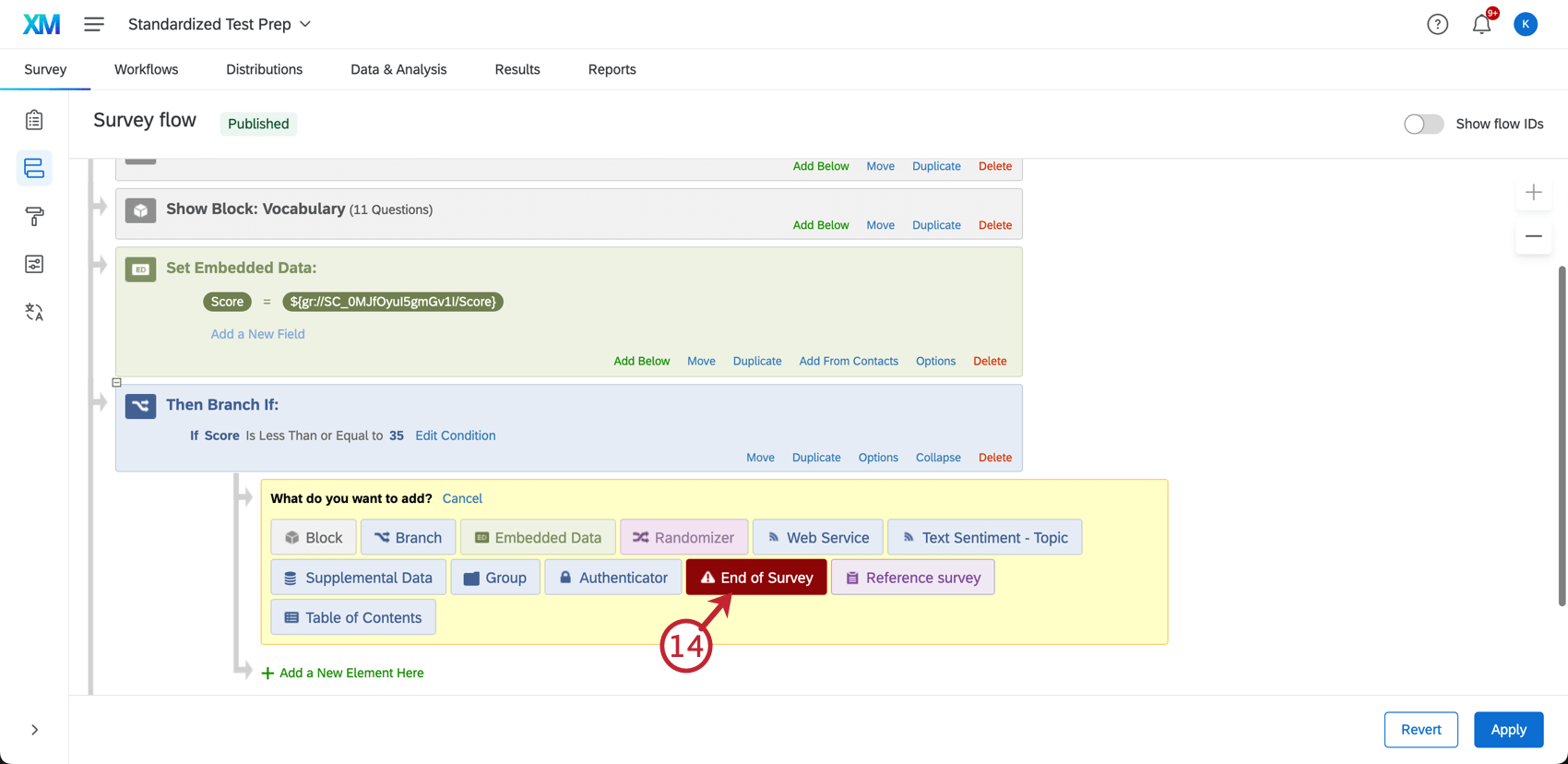Switch to the Workflows tab

pyautogui.click(x=146, y=69)
